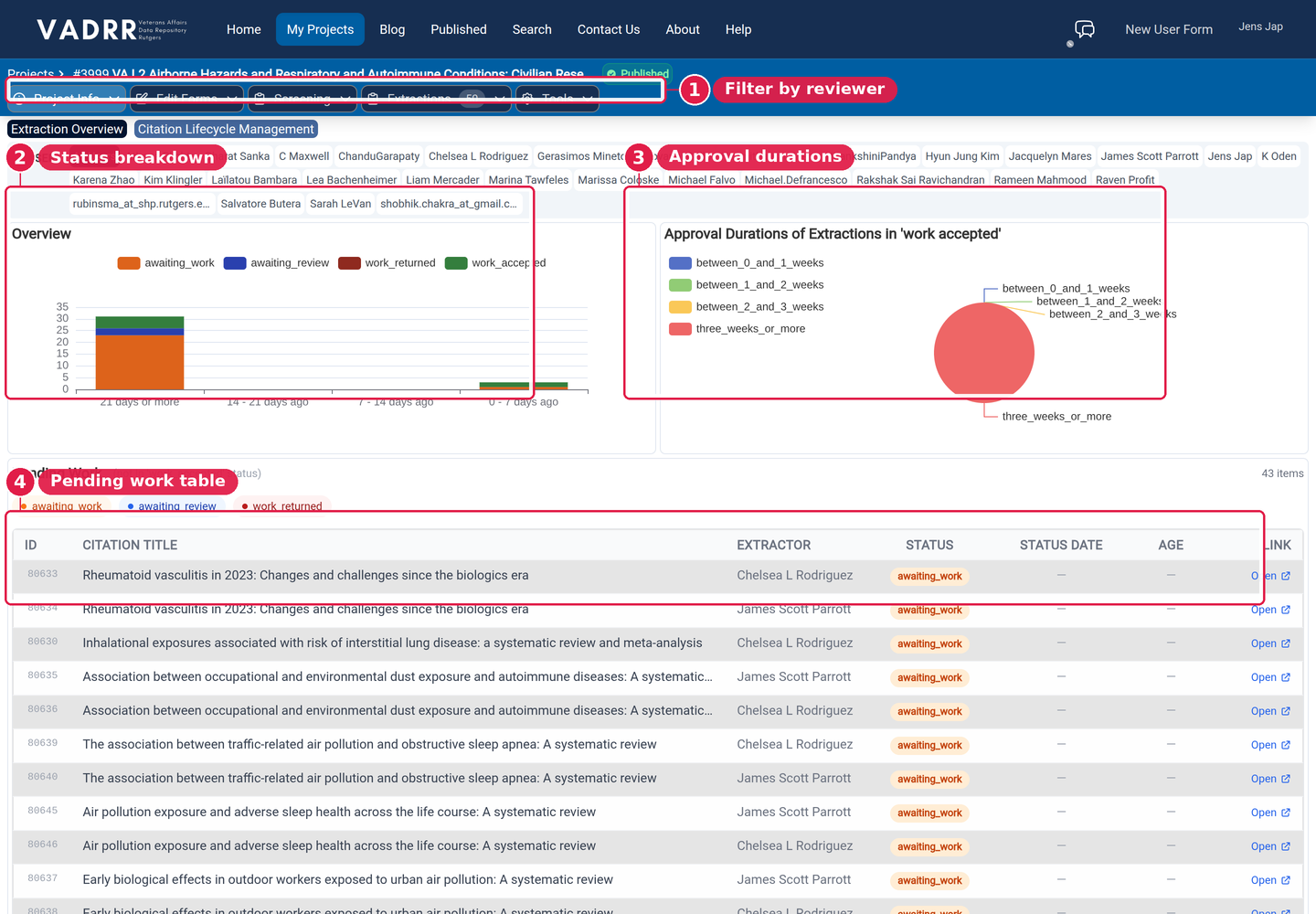1316x914 pixels.
Task: Click external-link icon for row 80636
Action: pos(1286,711)
